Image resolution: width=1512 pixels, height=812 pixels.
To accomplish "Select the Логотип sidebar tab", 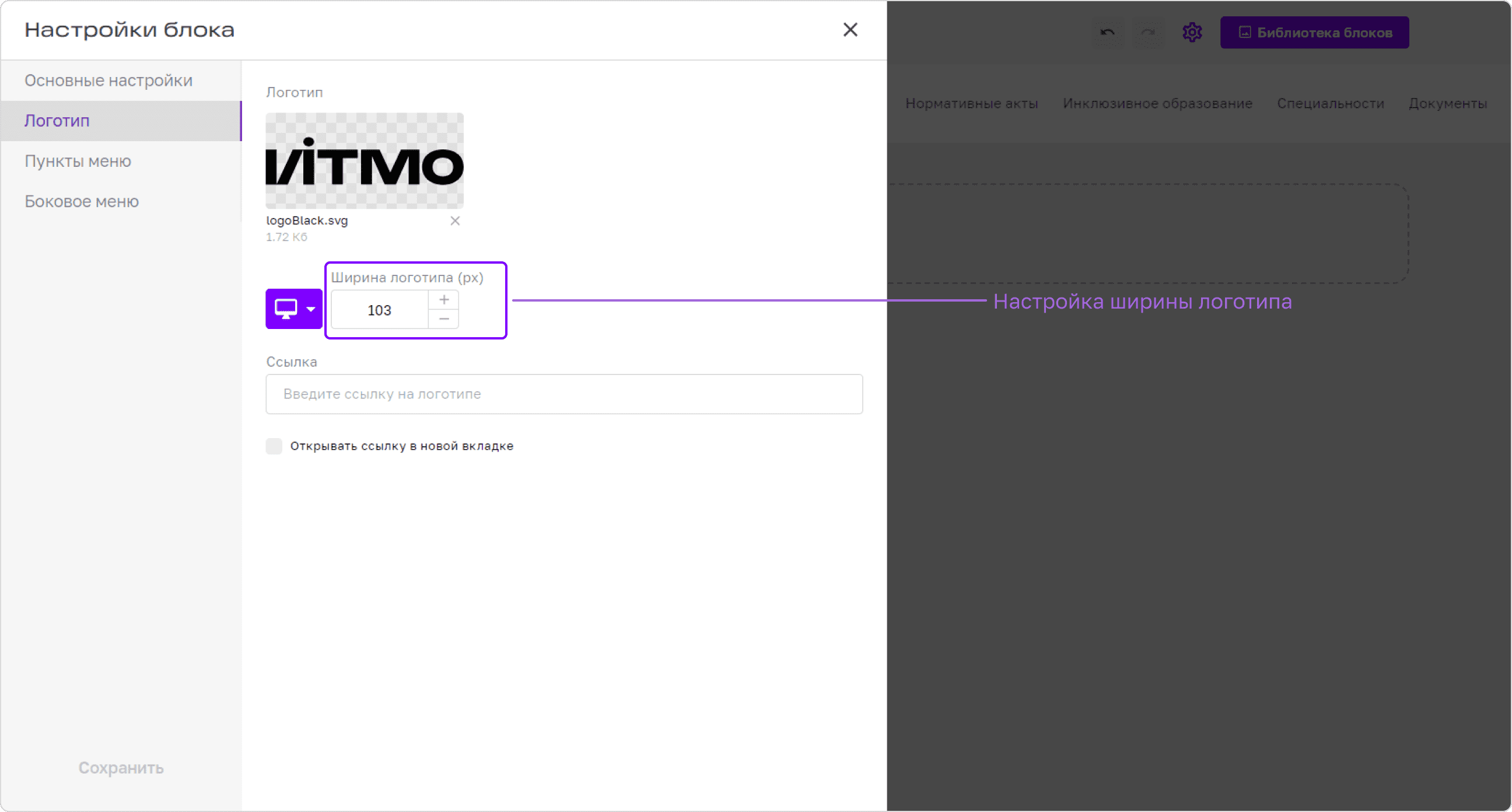I will (121, 121).
